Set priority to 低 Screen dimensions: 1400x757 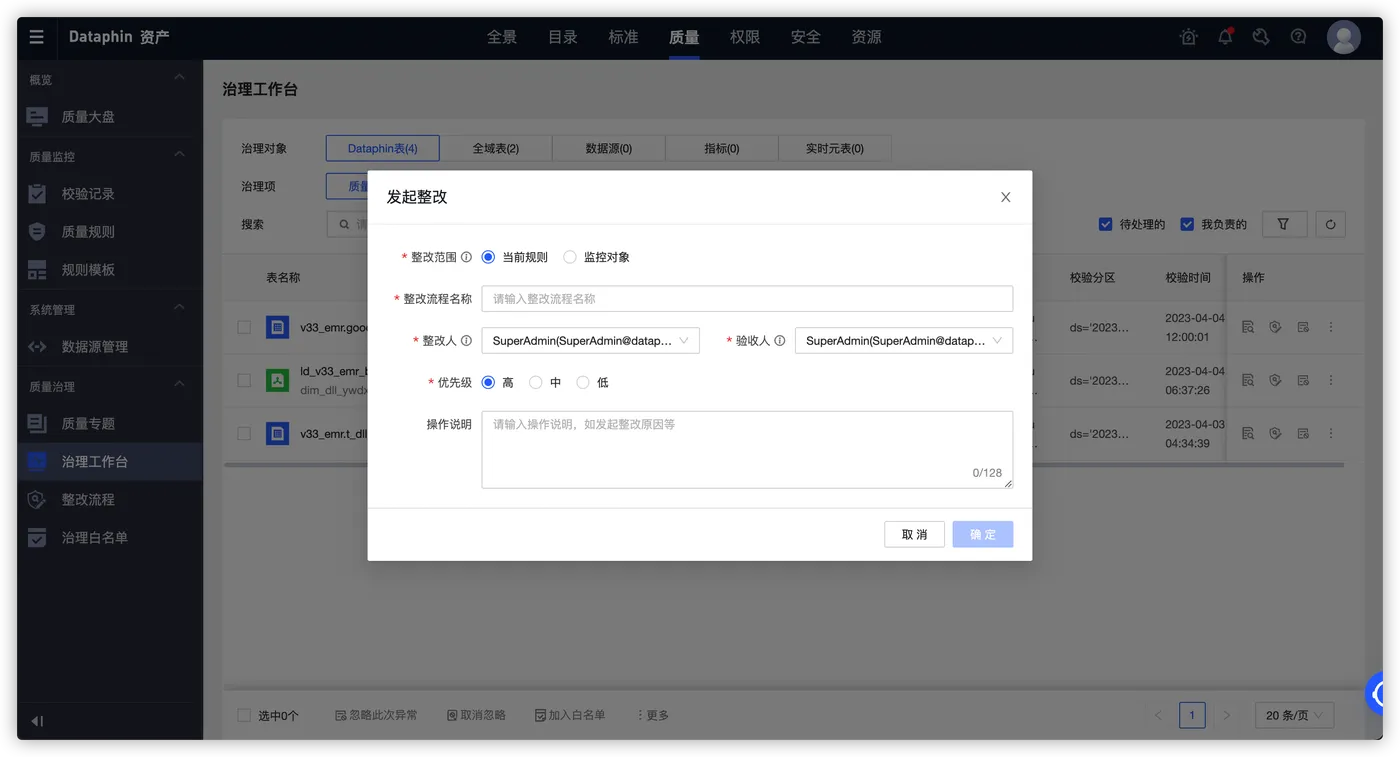(x=583, y=383)
